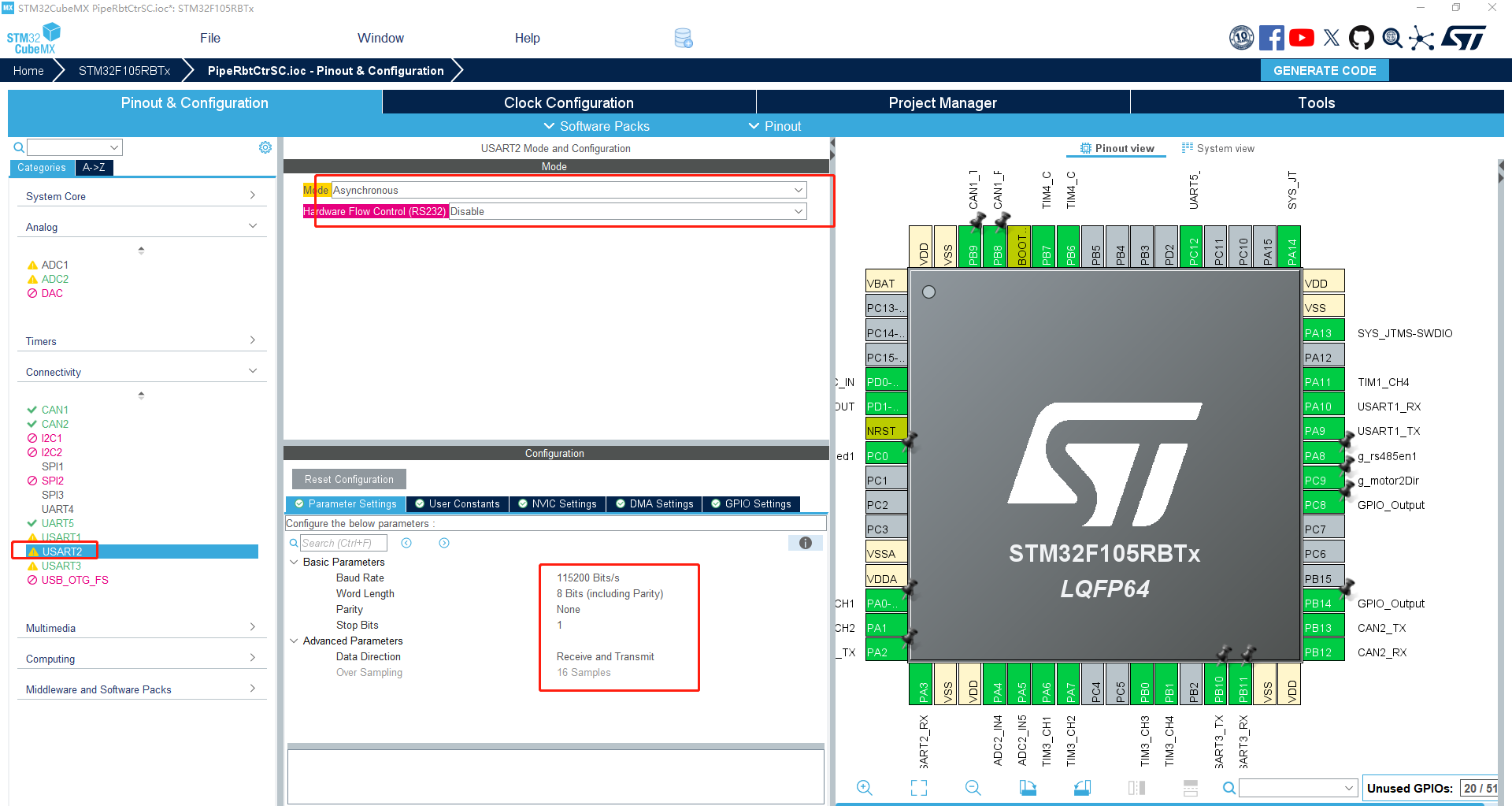Image resolution: width=1512 pixels, height=806 pixels.
Task: Open the Window menu
Action: pyautogui.click(x=380, y=38)
